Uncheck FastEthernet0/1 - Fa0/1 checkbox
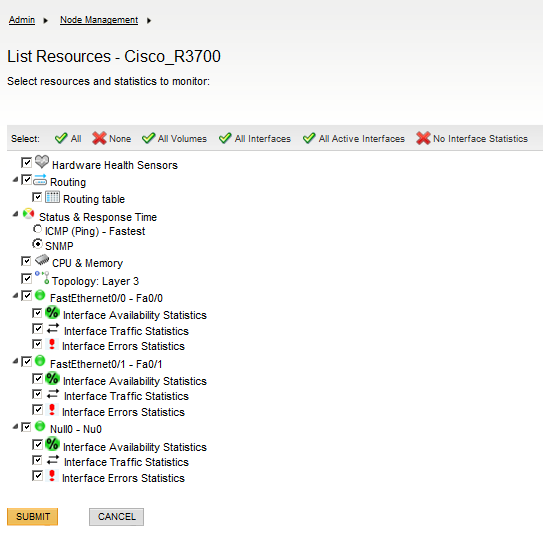This screenshot has height=539, width=543. click(x=26, y=361)
